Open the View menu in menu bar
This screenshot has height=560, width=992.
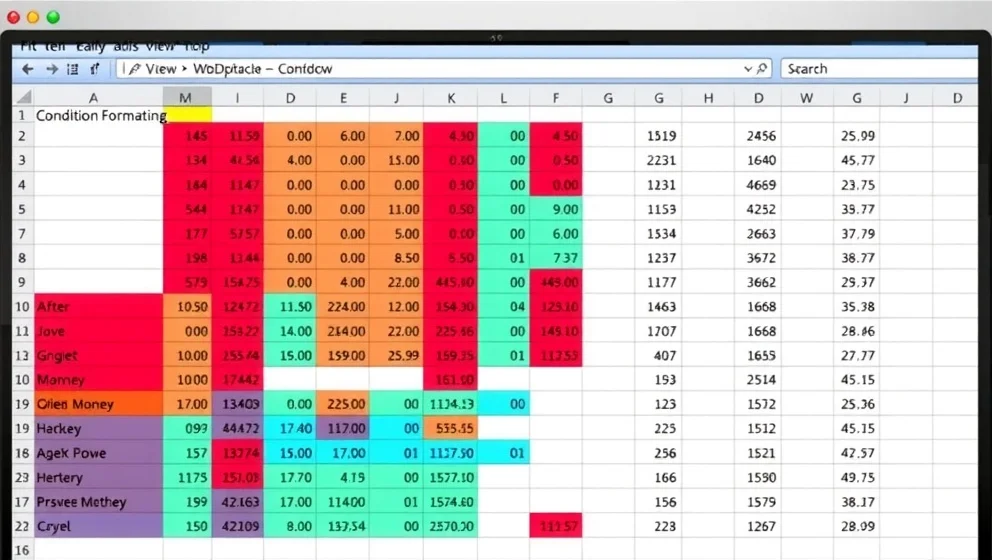(162, 46)
